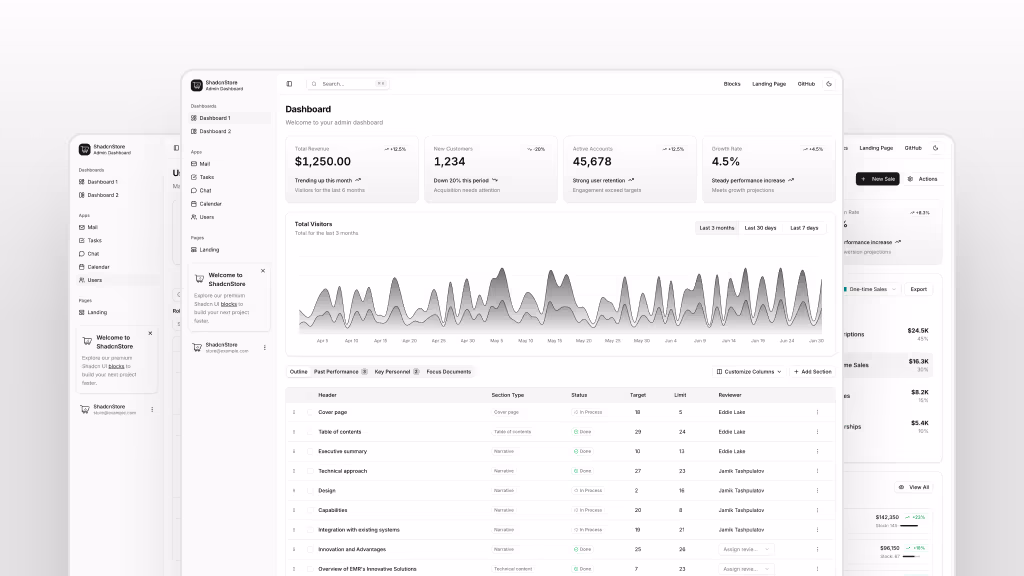Image resolution: width=1024 pixels, height=576 pixels.
Task: Follow blocks link in center window welcome card
Action: tap(229, 304)
